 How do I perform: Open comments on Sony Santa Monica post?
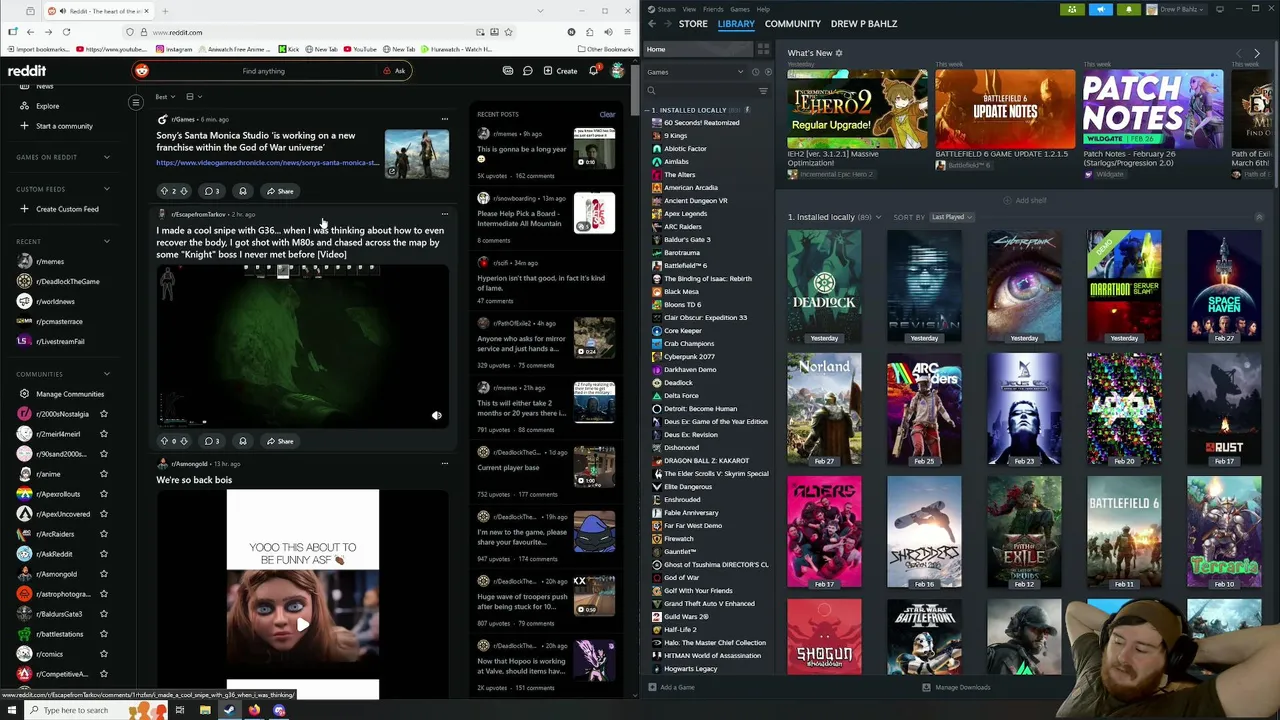(x=212, y=191)
